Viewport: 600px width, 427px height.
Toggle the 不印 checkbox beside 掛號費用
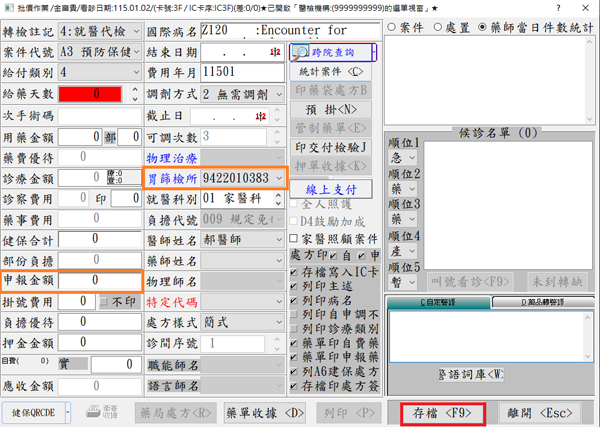point(102,301)
